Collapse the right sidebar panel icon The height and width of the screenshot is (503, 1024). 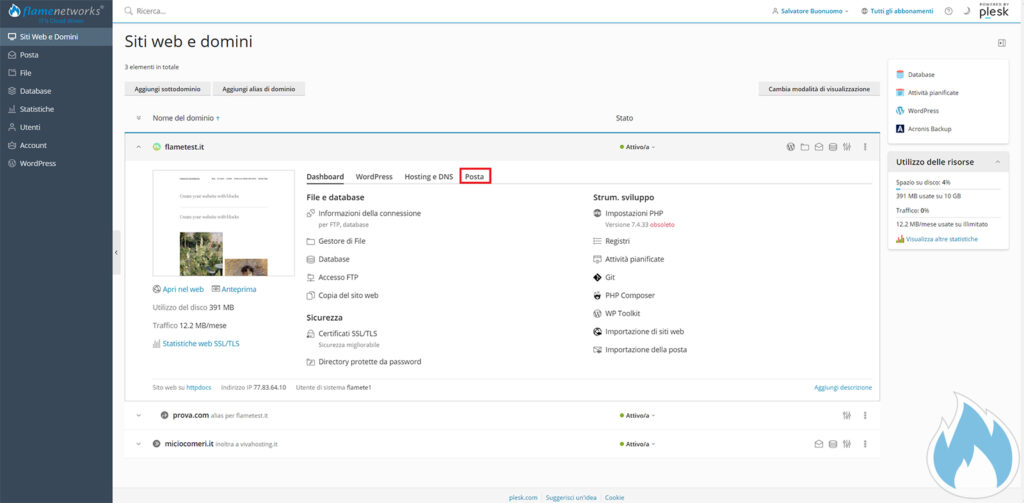pos(1001,43)
